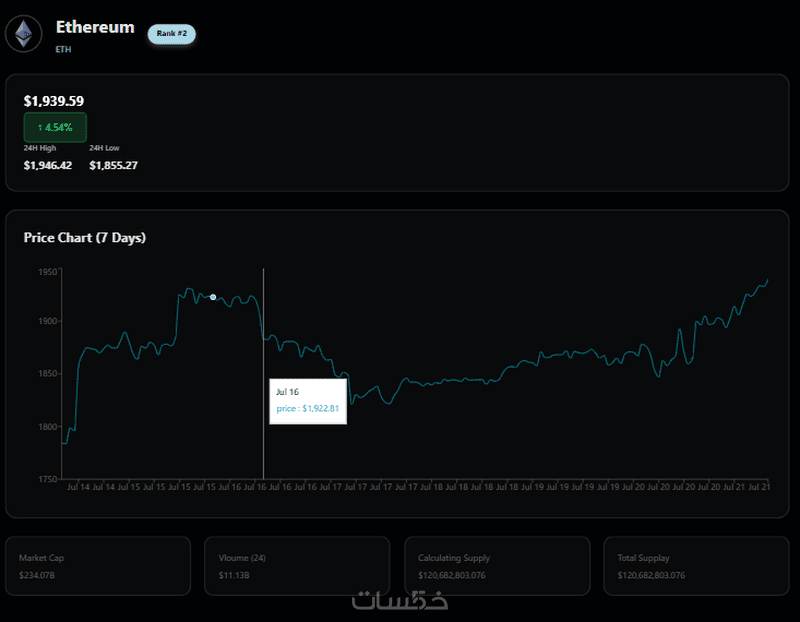This screenshot has width=800, height=622.
Task: Select the 24H high value $1,946.42
Action: (x=47, y=165)
